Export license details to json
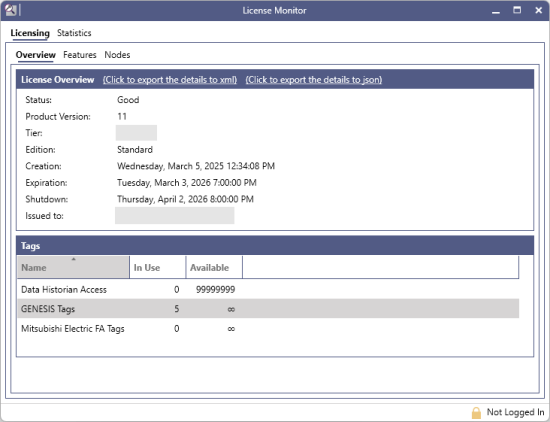This screenshot has width=550, height=422. (314, 80)
